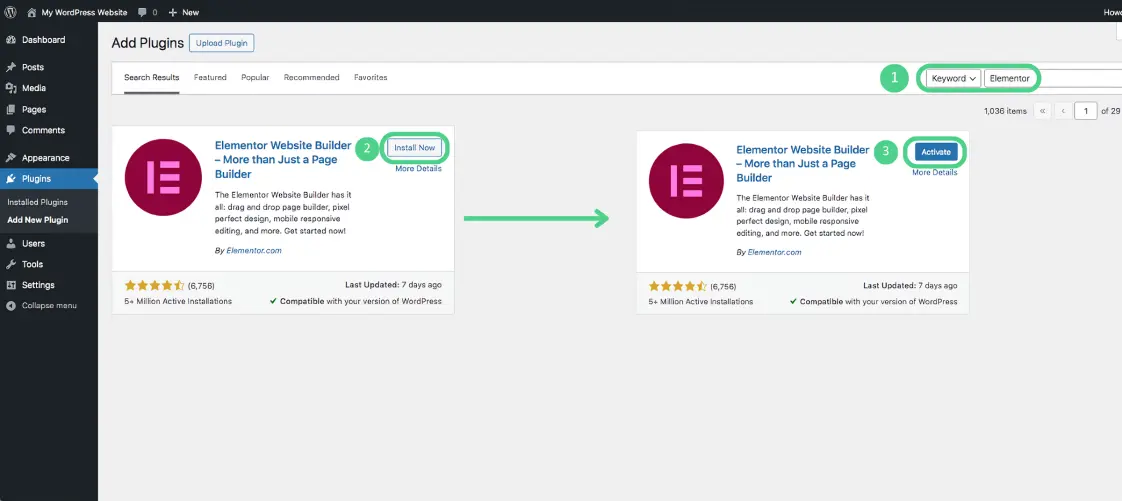Switch to the Search Results tab
This screenshot has height=501, width=1122.
coord(152,77)
